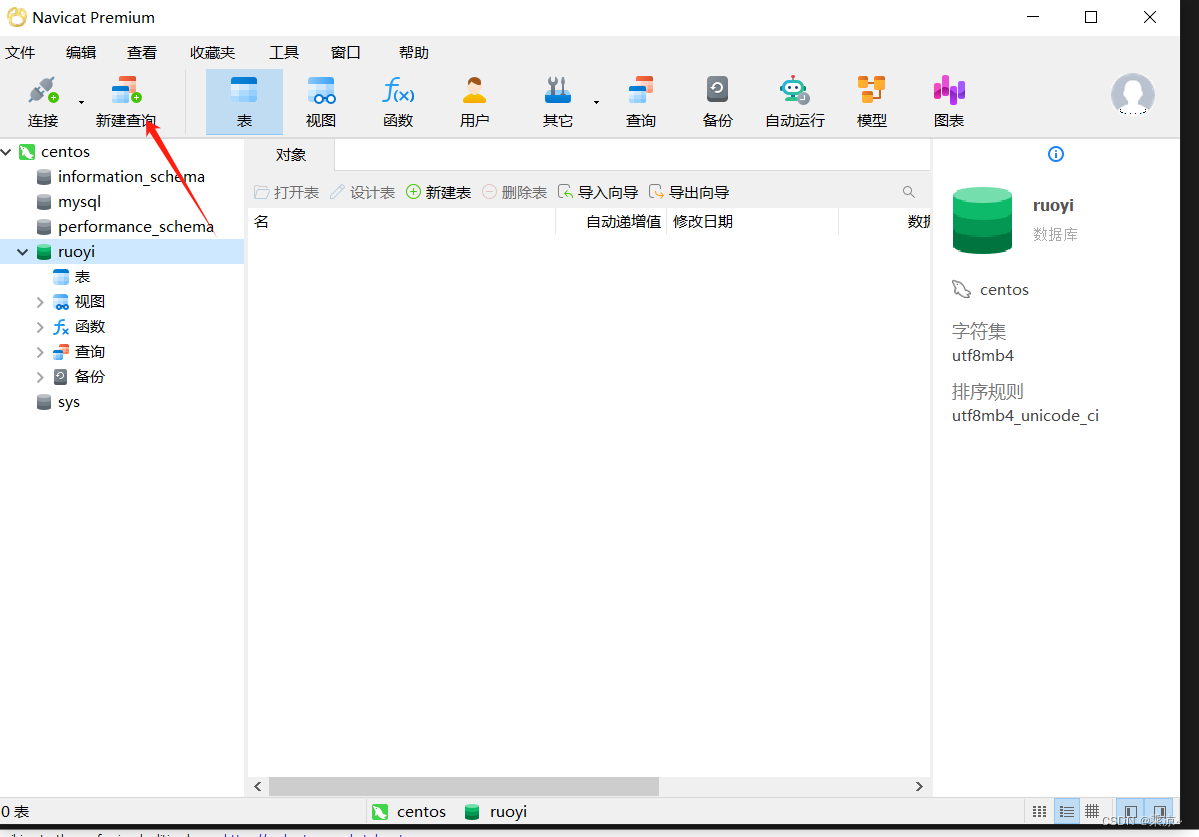The image size is (1199, 837).
Task: Click the info icon in right panel
Action: click(1056, 154)
